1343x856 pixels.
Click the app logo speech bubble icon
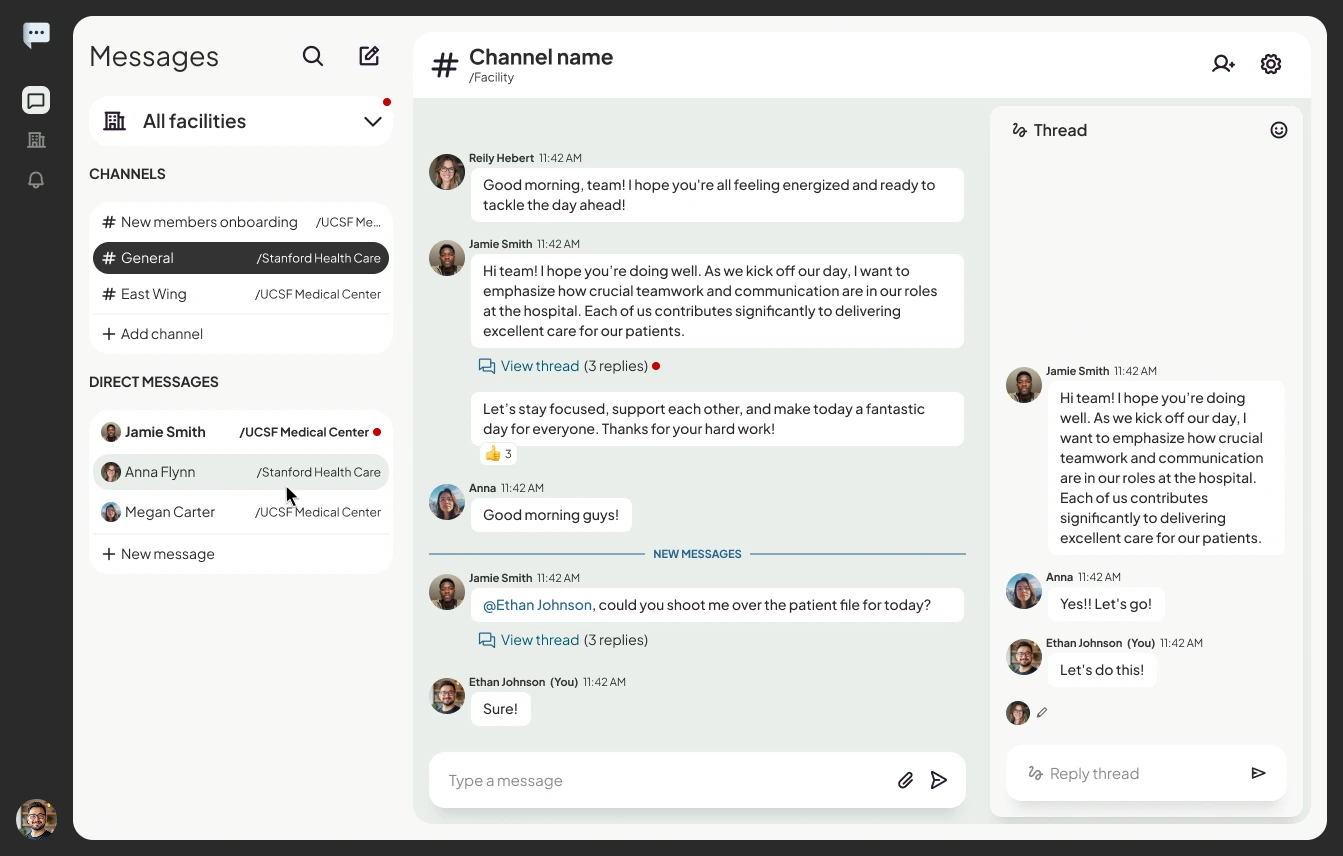(37, 35)
